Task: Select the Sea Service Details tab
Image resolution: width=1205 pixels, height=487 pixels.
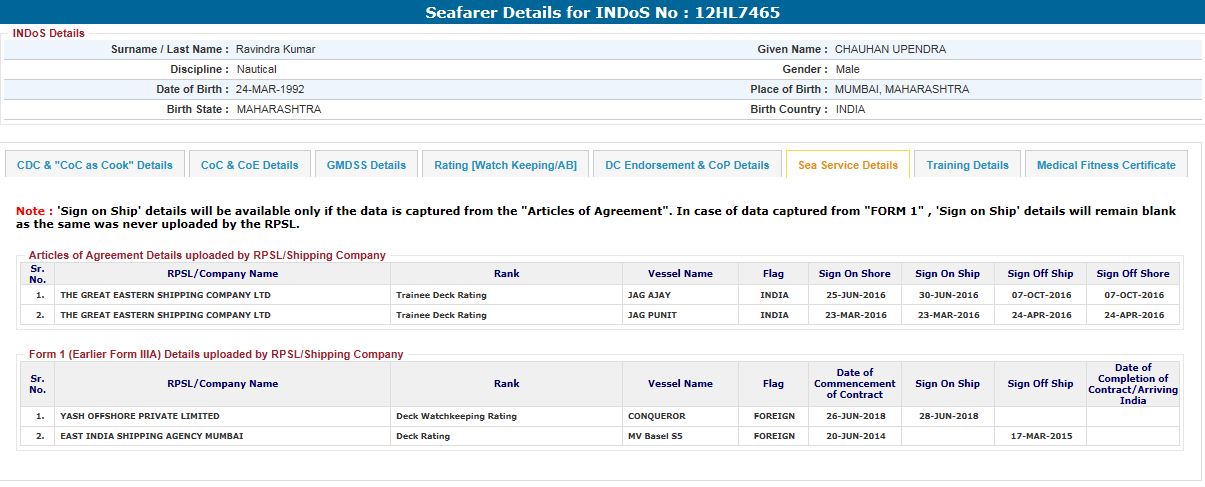Action: click(x=847, y=165)
